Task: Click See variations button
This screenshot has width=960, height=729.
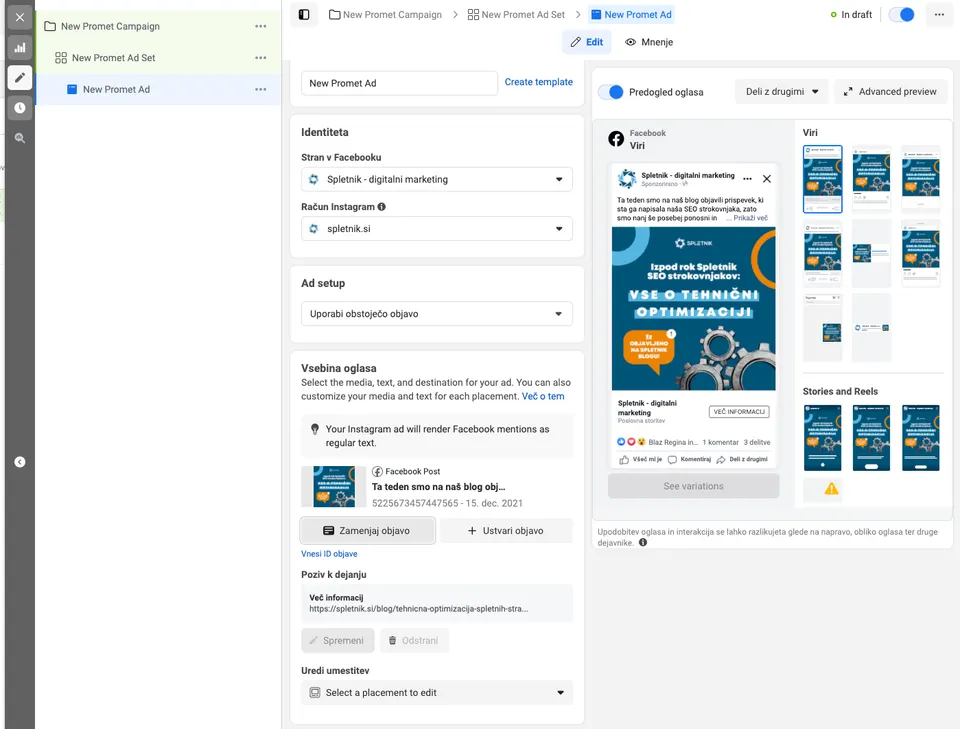Action: (693, 486)
